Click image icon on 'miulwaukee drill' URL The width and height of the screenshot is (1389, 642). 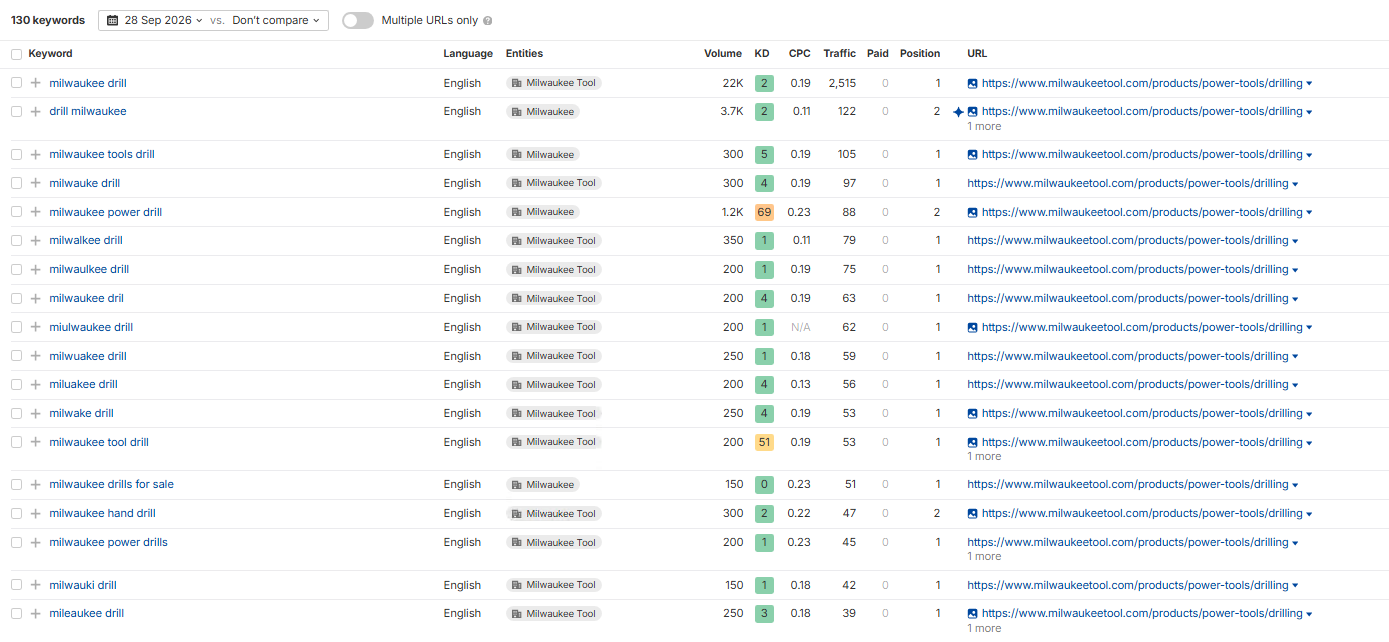(972, 327)
